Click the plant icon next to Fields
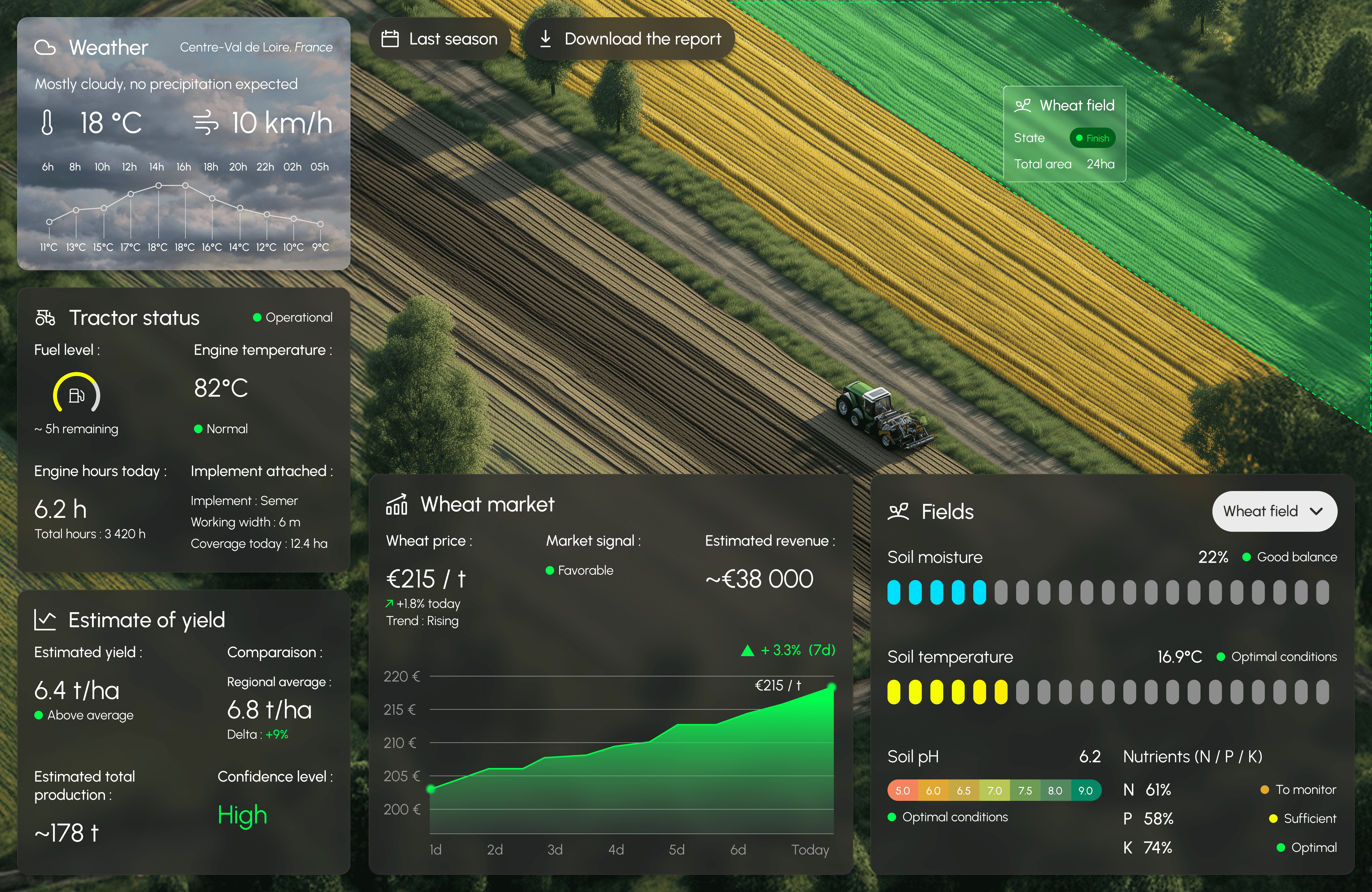This screenshot has width=1372, height=892. click(x=898, y=511)
